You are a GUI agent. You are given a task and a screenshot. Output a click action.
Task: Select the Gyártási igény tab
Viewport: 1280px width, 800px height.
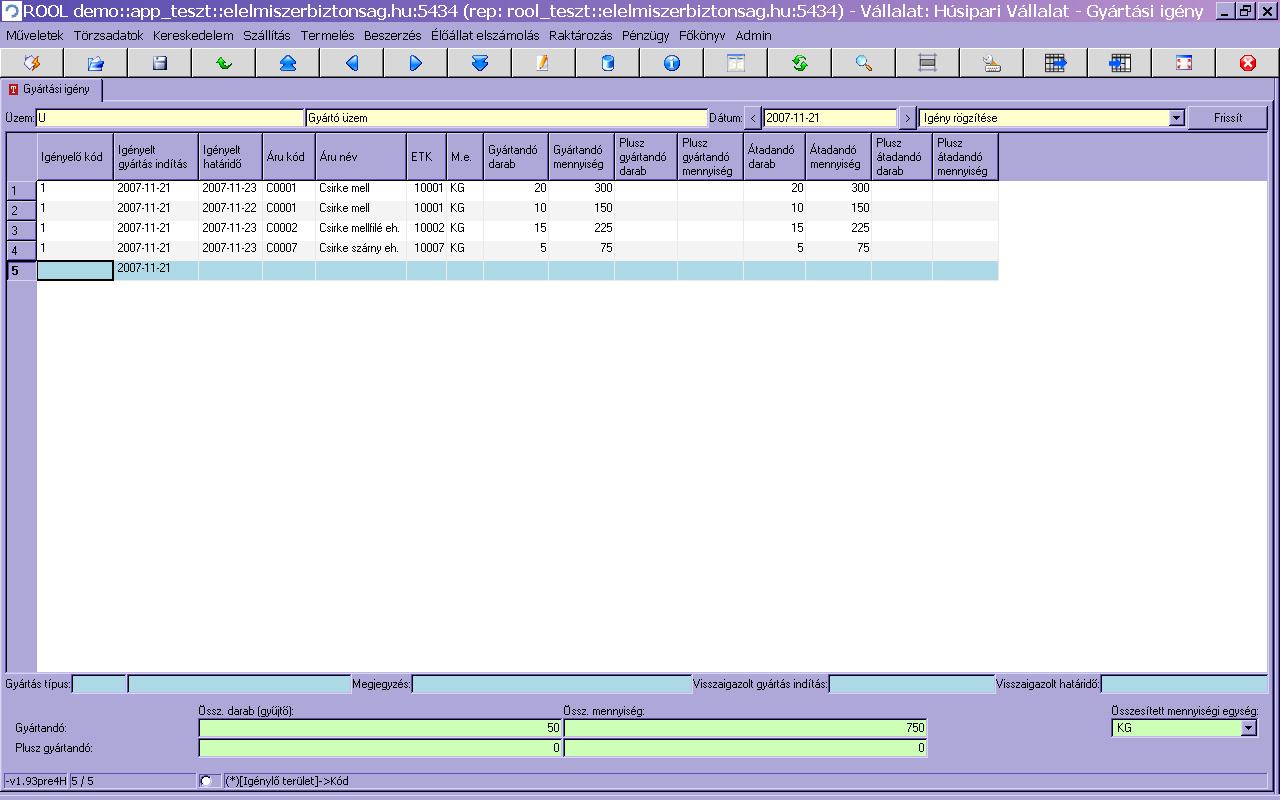pos(51,90)
